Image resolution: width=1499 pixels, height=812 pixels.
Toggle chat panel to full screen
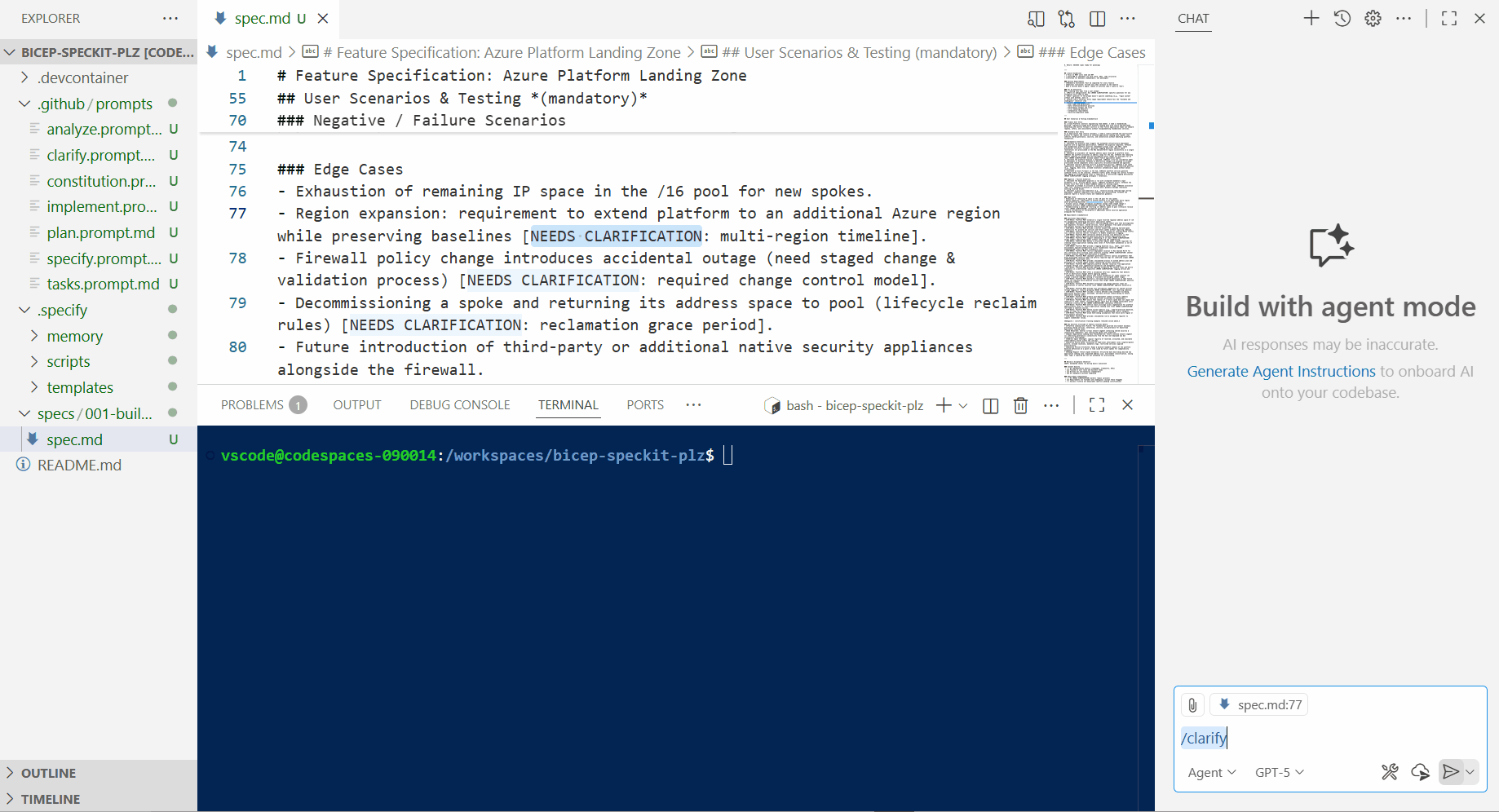click(x=1448, y=18)
